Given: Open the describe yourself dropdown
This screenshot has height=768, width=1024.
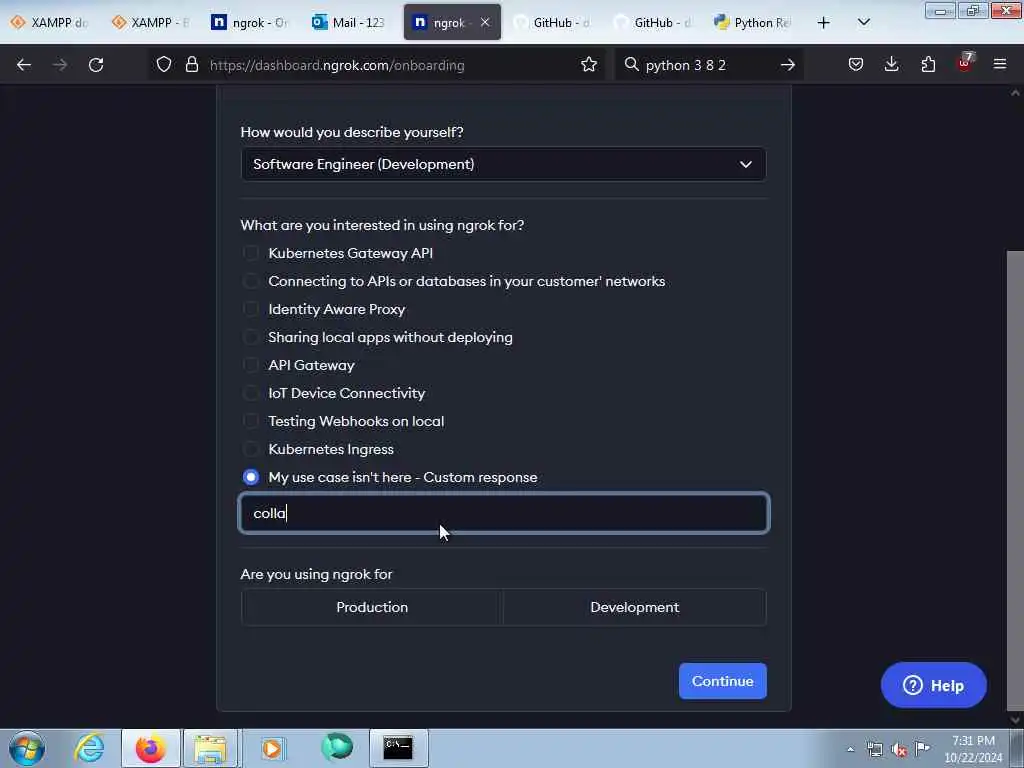Looking at the screenshot, I should (x=504, y=164).
